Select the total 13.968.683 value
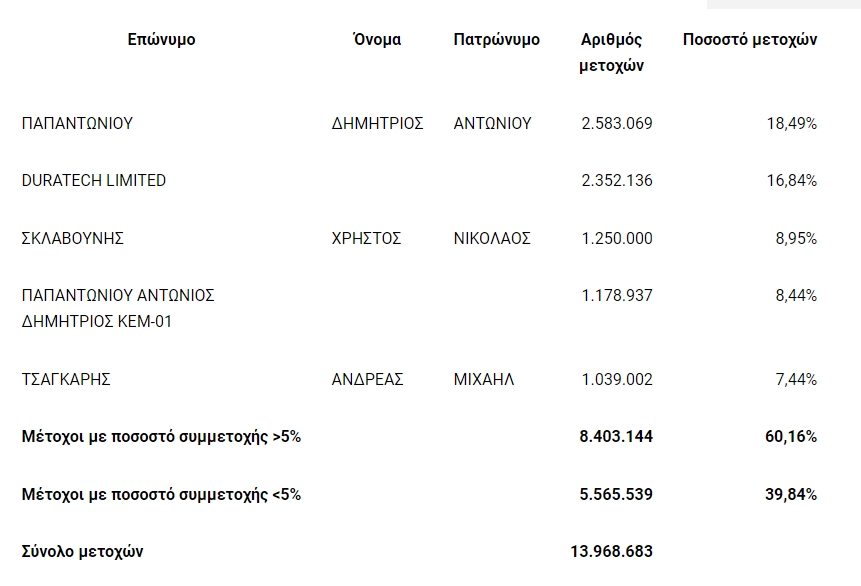The width and height of the screenshot is (861, 586). (612, 551)
